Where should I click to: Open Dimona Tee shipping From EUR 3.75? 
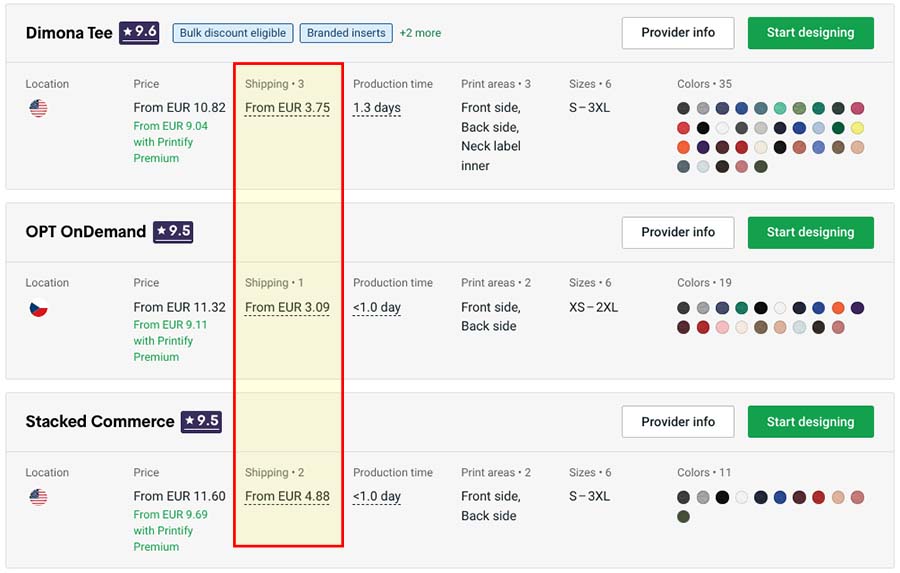click(x=288, y=108)
